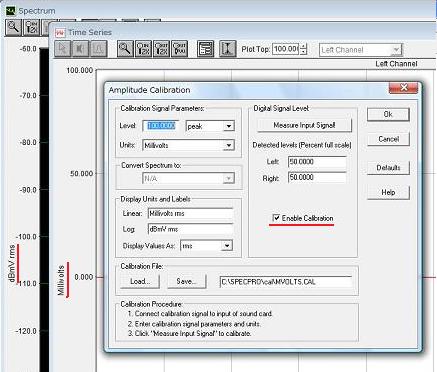Image resolution: width=437 pixels, height=372 pixels.
Task: Click the Measure Input Signal button
Action: (x=304, y=125)
